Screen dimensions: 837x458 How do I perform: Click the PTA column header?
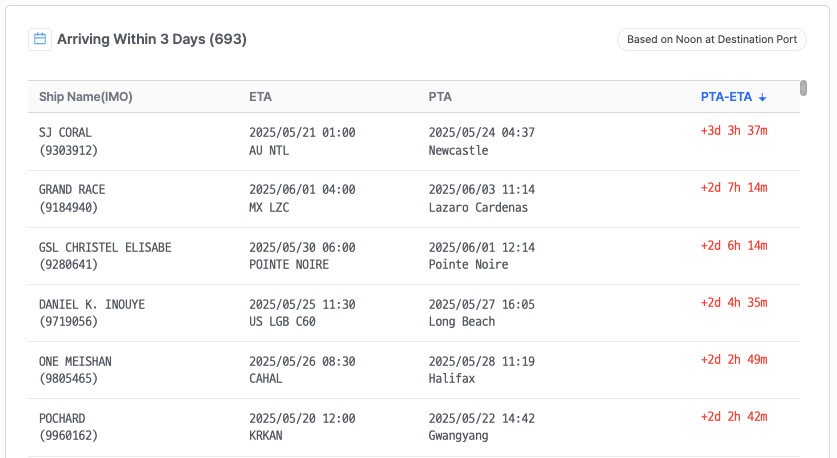[440, 97]
